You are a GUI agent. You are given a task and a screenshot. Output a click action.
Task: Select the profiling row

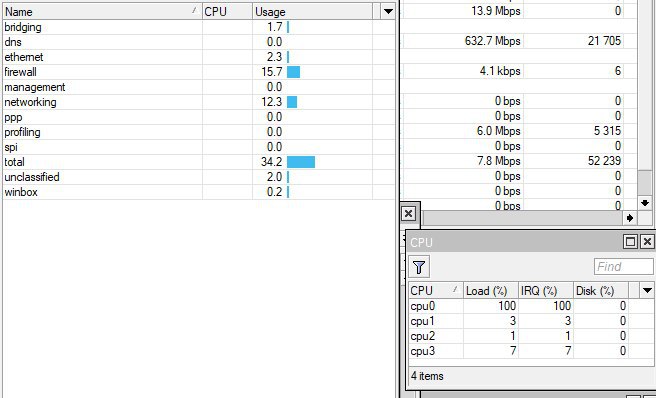(199, 132)
